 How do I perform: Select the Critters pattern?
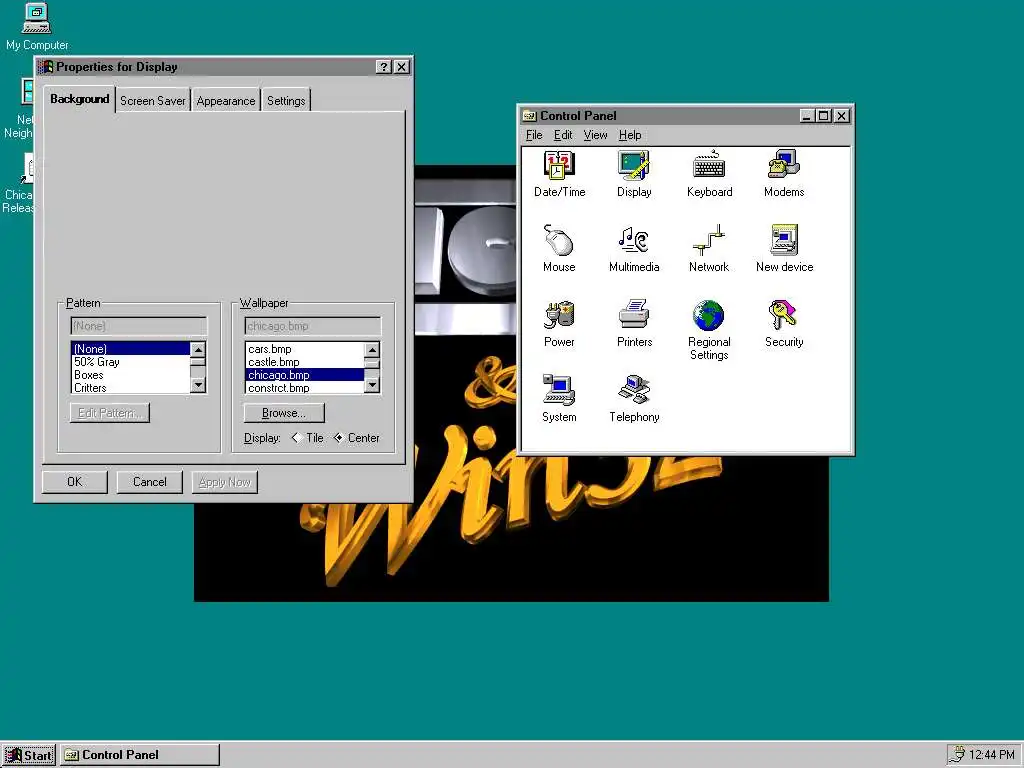130,387
